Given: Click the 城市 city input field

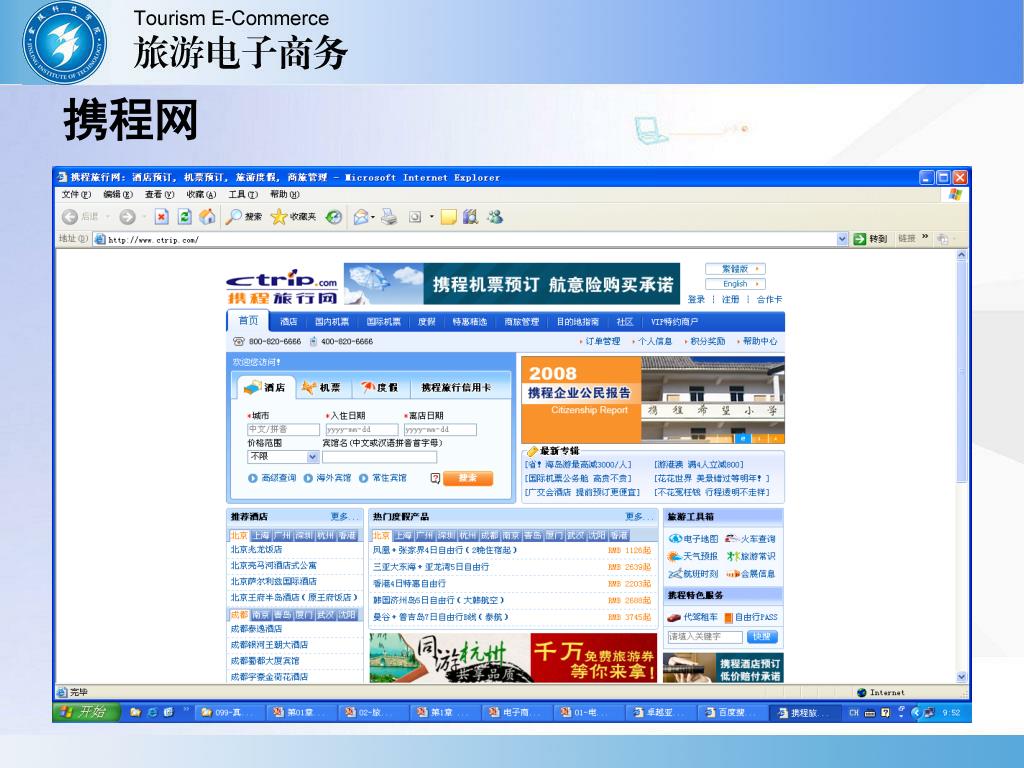Looking at the screenshot, I should tap(283, 430).
